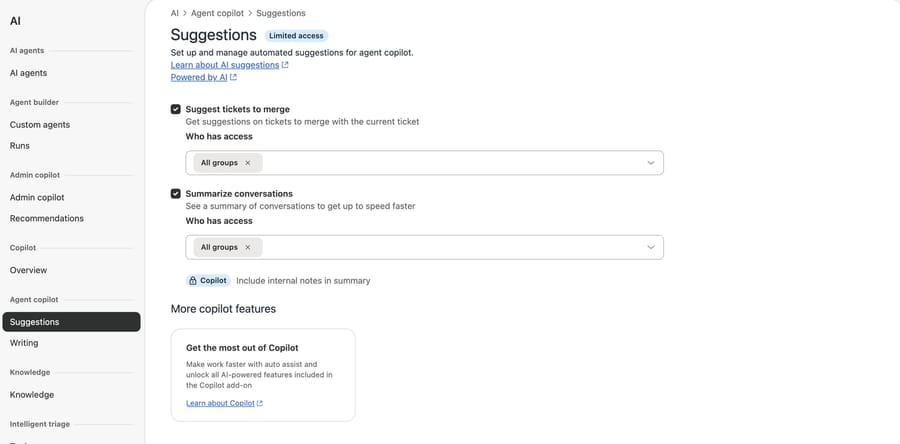Click external link icon beside Learn about Copilot

(259, 403)
